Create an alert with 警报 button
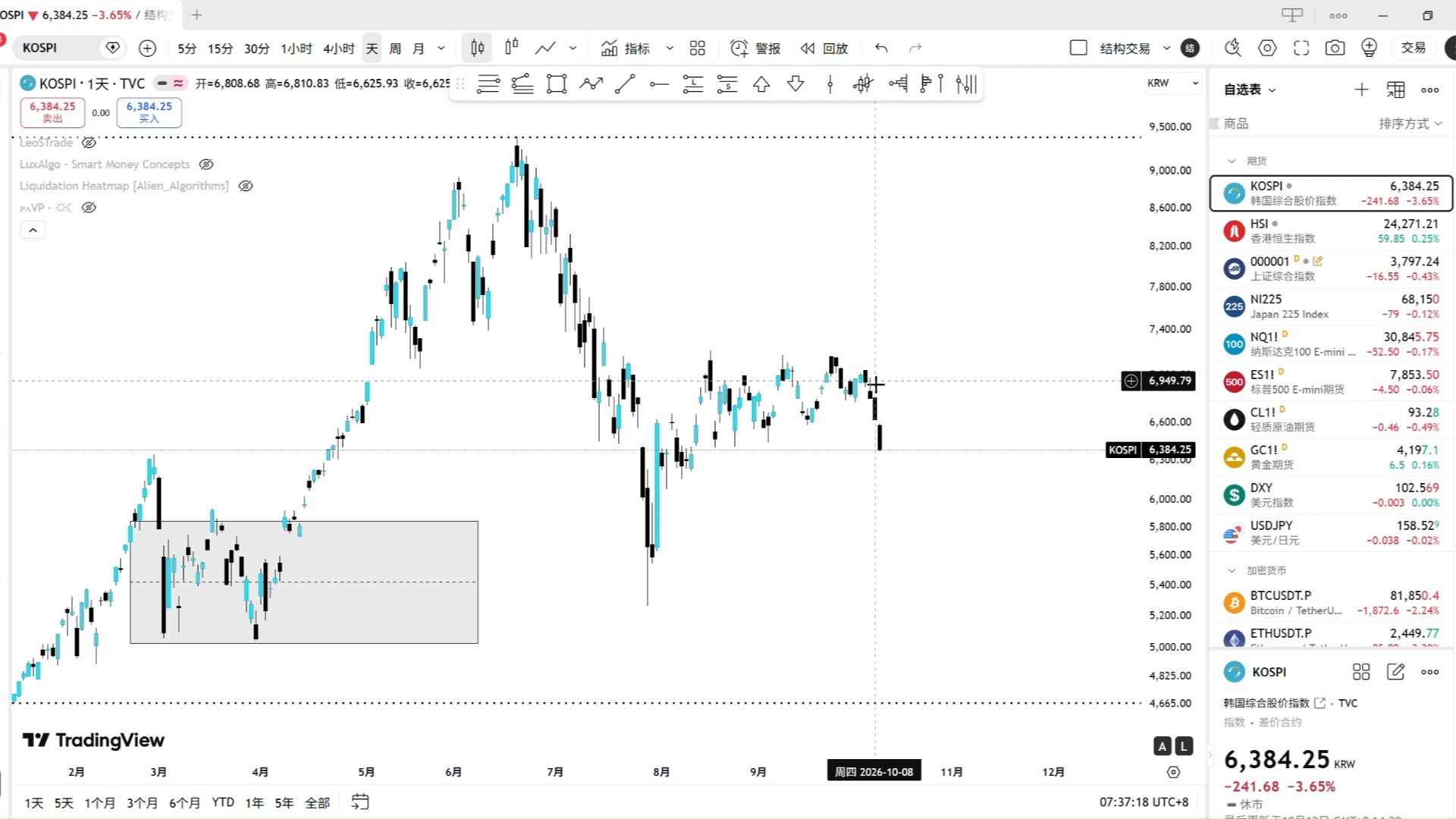This screenshot has height=819, width=1456. pos(755,49)
